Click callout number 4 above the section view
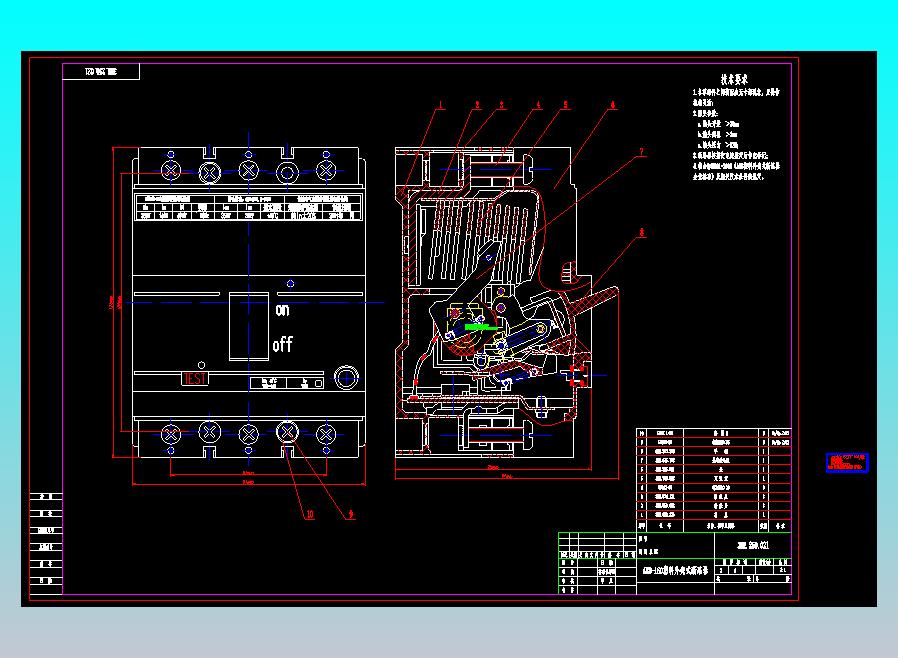The image size is (898, 658). tap(538, 105)
